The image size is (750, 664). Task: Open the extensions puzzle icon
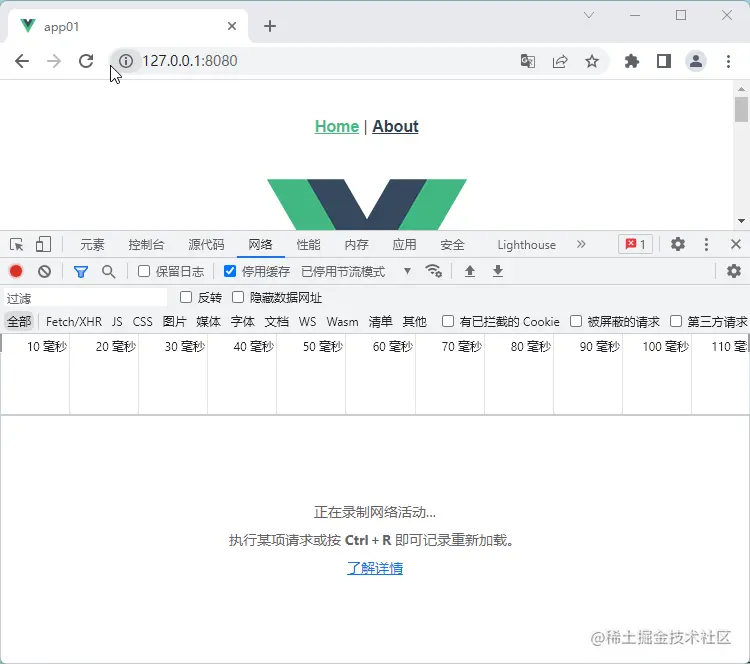[x=631, y=61]
